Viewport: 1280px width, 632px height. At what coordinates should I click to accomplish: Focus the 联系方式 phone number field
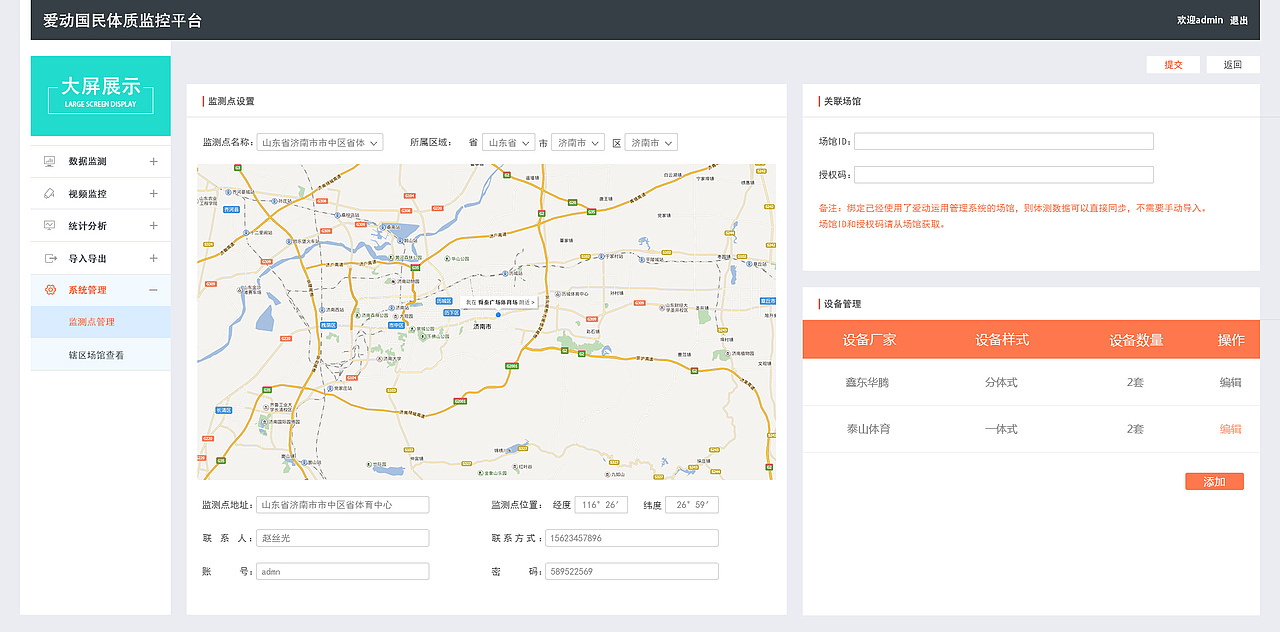coord(632,538)
